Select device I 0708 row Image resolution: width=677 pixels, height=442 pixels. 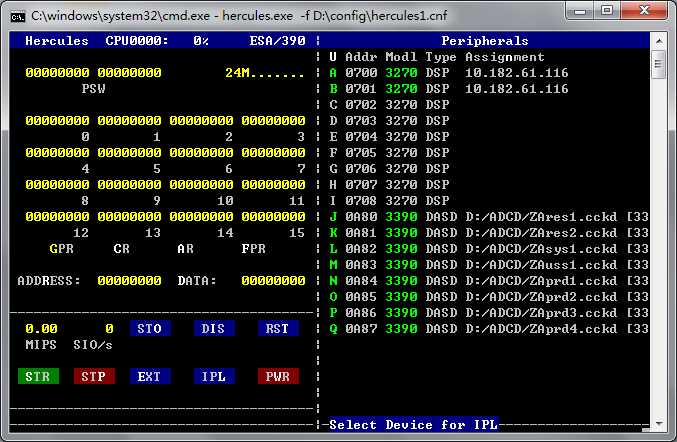[389, 200]
